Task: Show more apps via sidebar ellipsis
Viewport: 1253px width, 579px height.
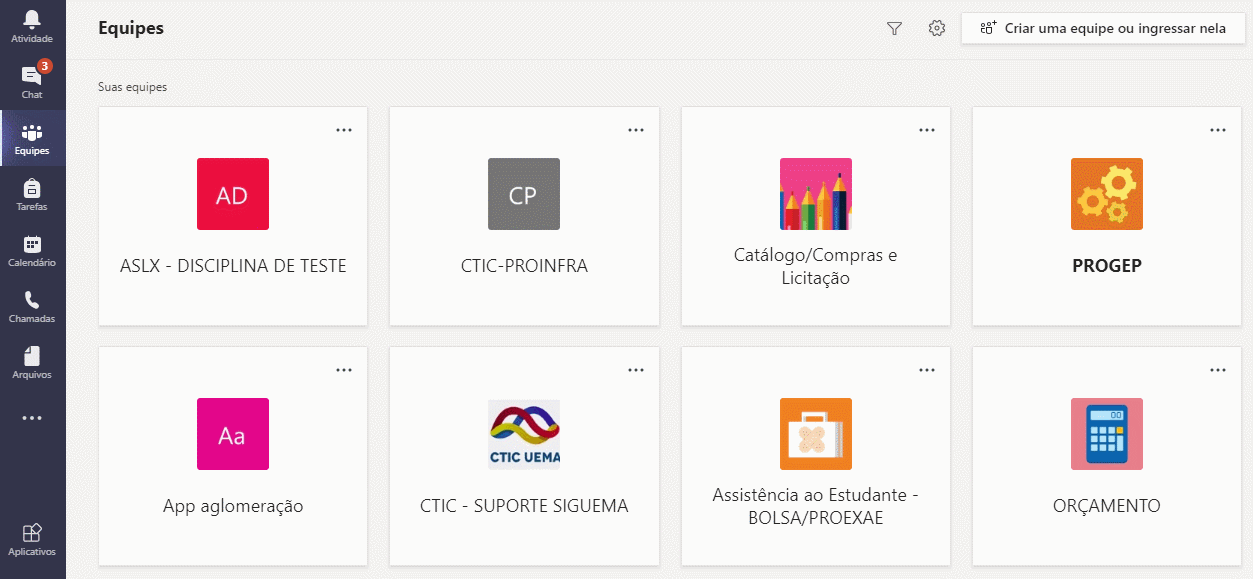Action: pos(32,418)
